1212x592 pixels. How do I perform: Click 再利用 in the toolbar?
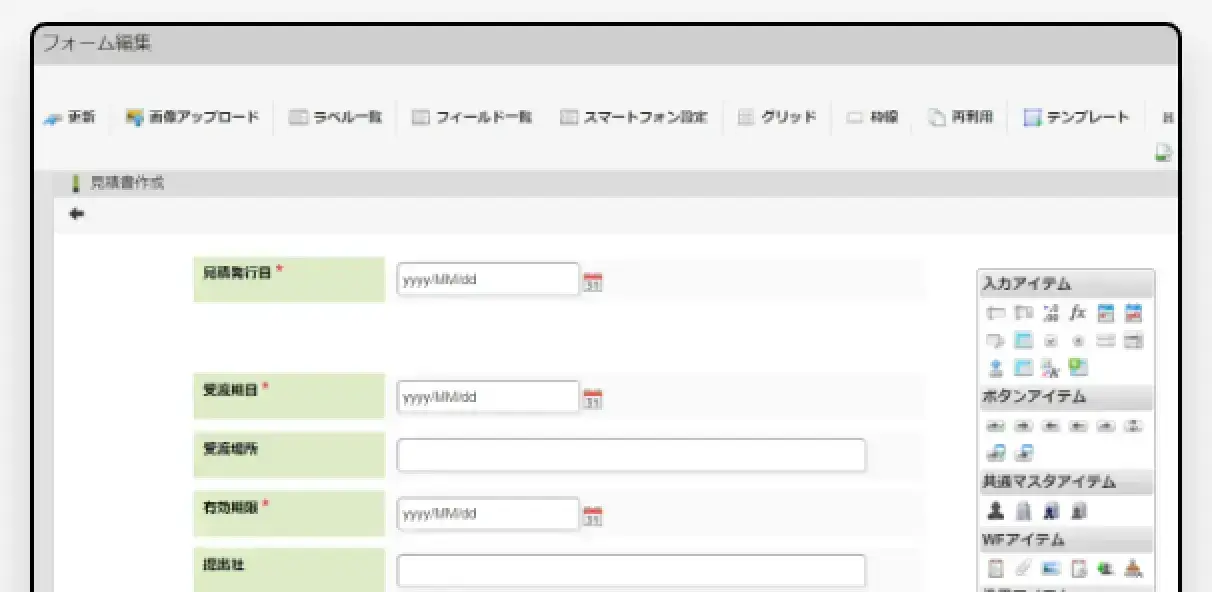click(959, 117)
